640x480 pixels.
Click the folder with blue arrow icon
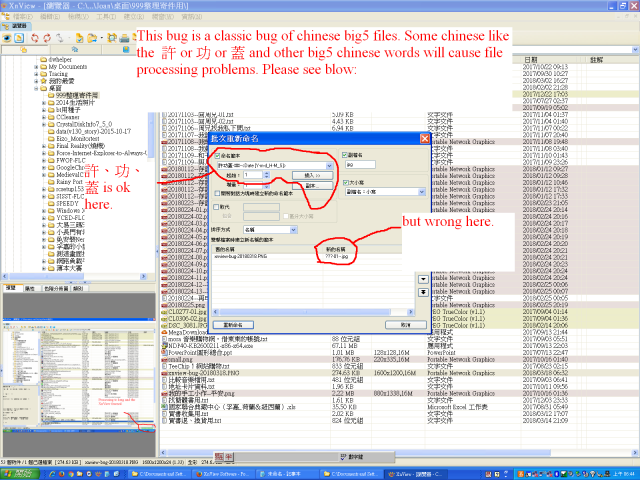(92, 38)
